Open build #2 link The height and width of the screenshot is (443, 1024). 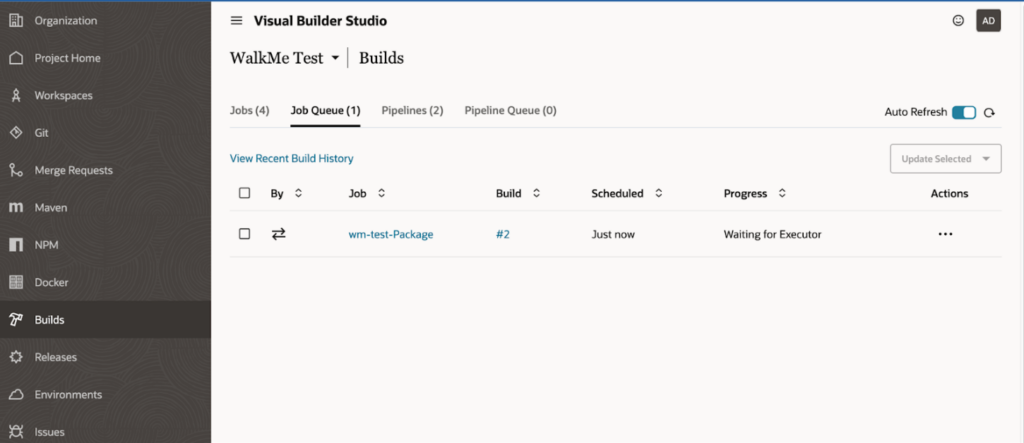tap(503, 234)
